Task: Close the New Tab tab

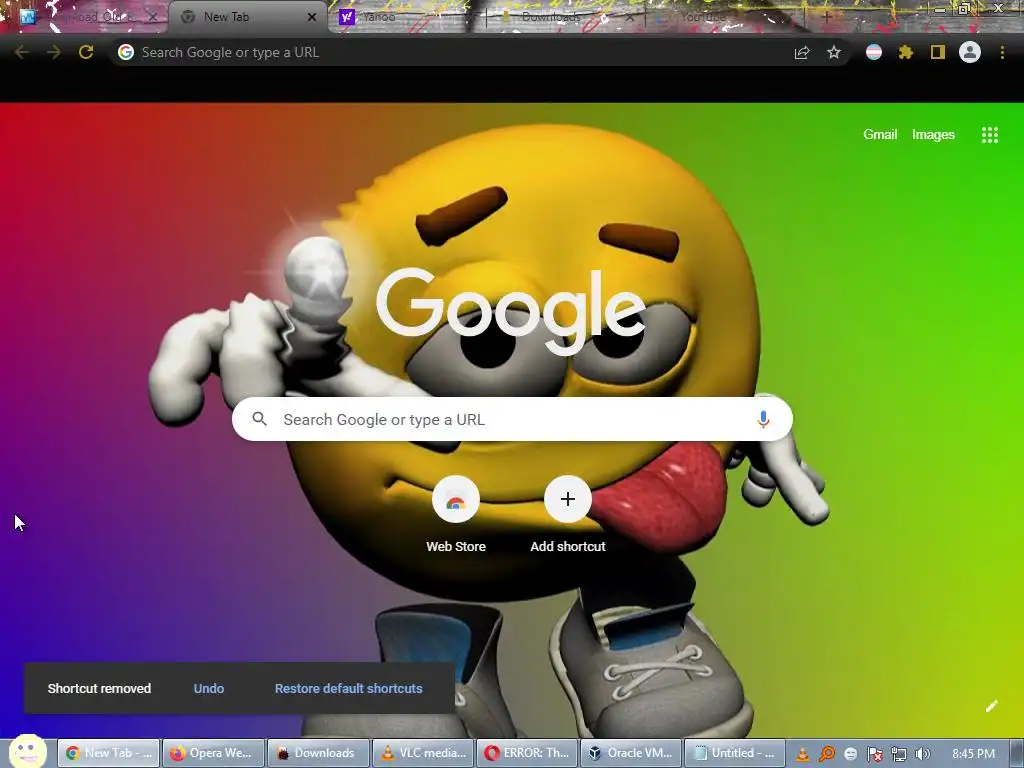Action: click(x=312, y=17)
